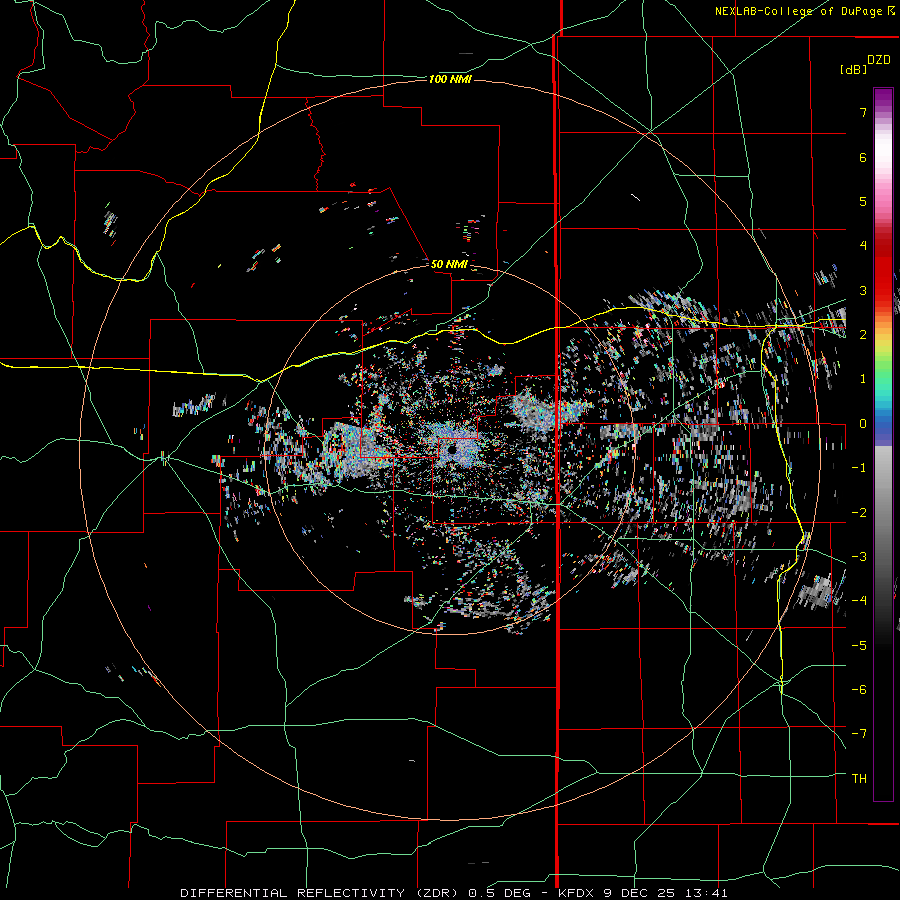This screenshot has width=900, height=900.
Task: Click the "-6" value on the dB scale
Action: point(859,690)
